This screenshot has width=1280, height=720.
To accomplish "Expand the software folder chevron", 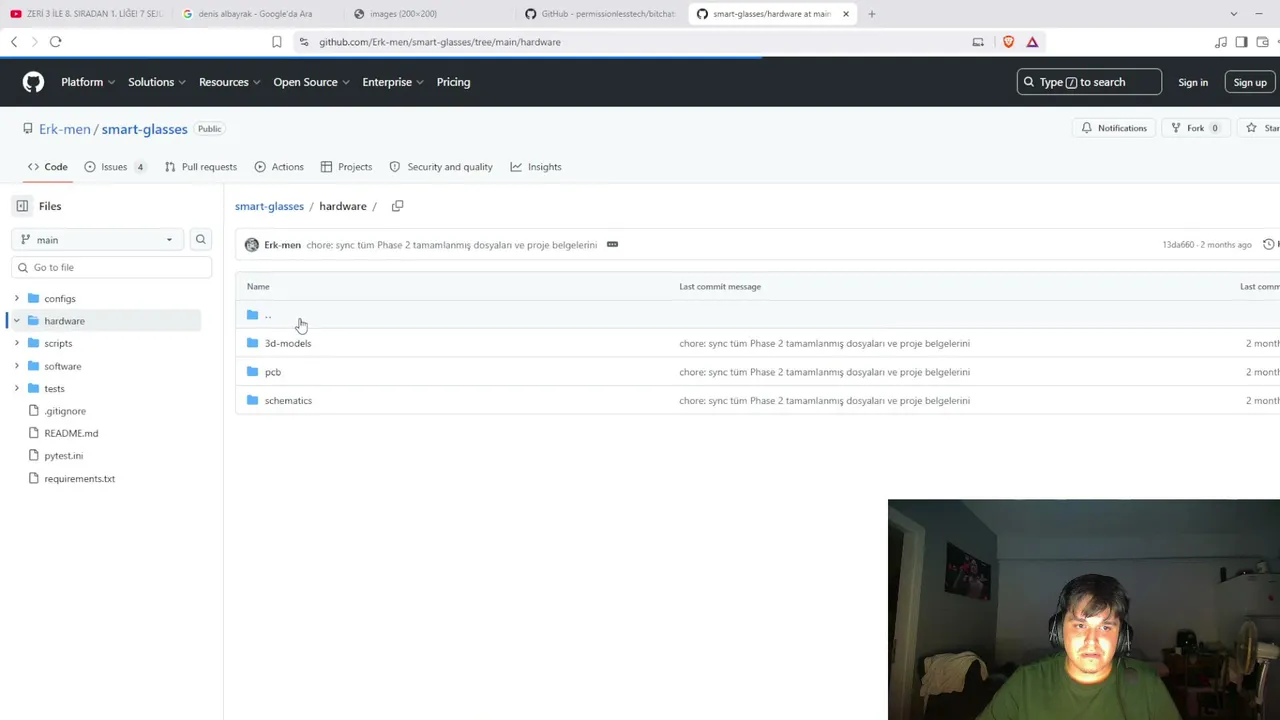I will tap(16, 366).
